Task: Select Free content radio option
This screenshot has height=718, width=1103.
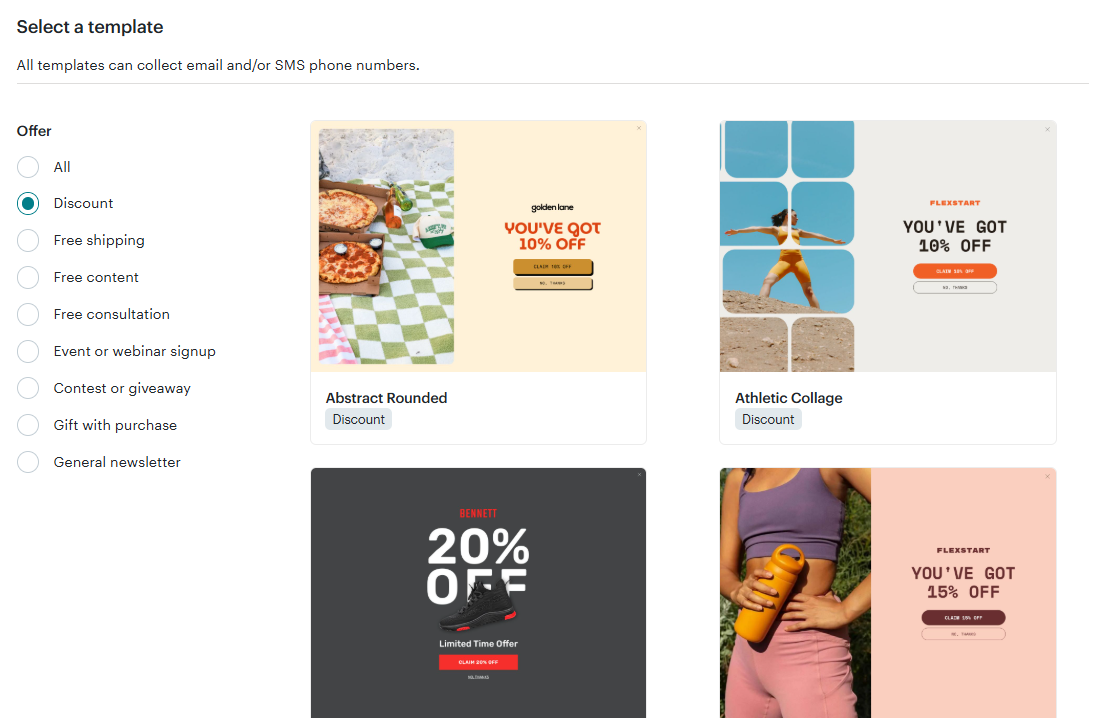Action: [28, 277]
